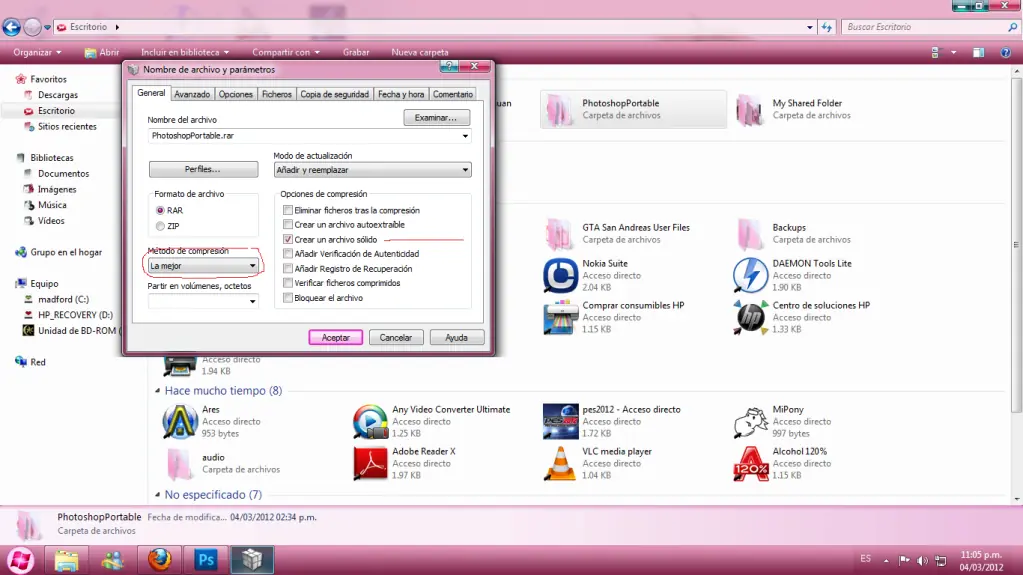Launch Firefox from the taskbar
This screenshot has width=1023, height=575.
click(x=159, y=560)
